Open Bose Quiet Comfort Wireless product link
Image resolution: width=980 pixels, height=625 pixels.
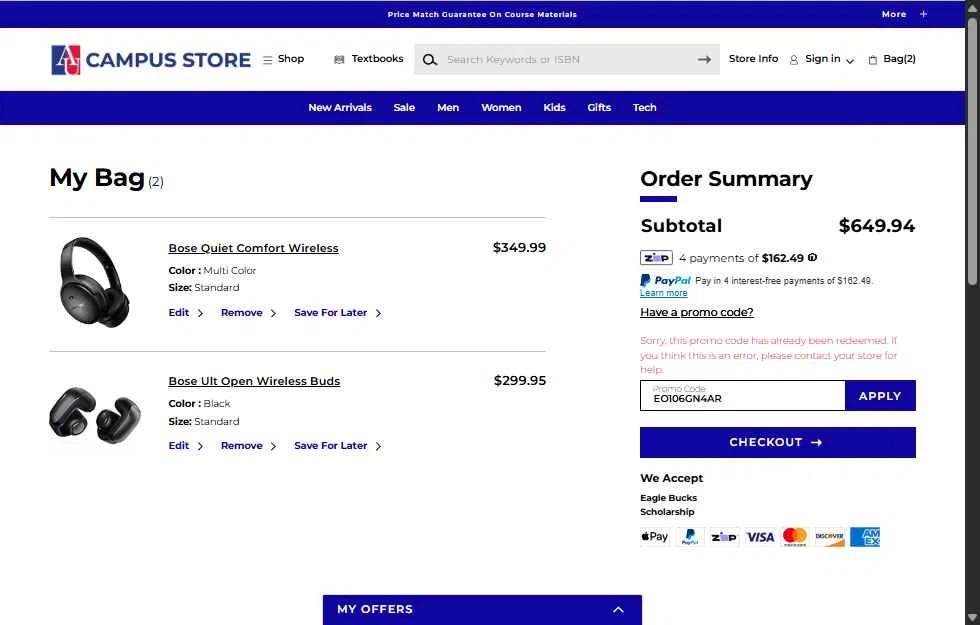(x=253, y=248)
